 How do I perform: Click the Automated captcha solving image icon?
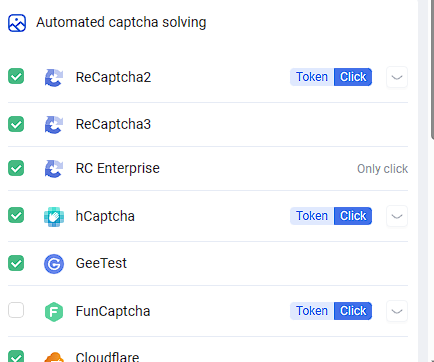point(17,23)
